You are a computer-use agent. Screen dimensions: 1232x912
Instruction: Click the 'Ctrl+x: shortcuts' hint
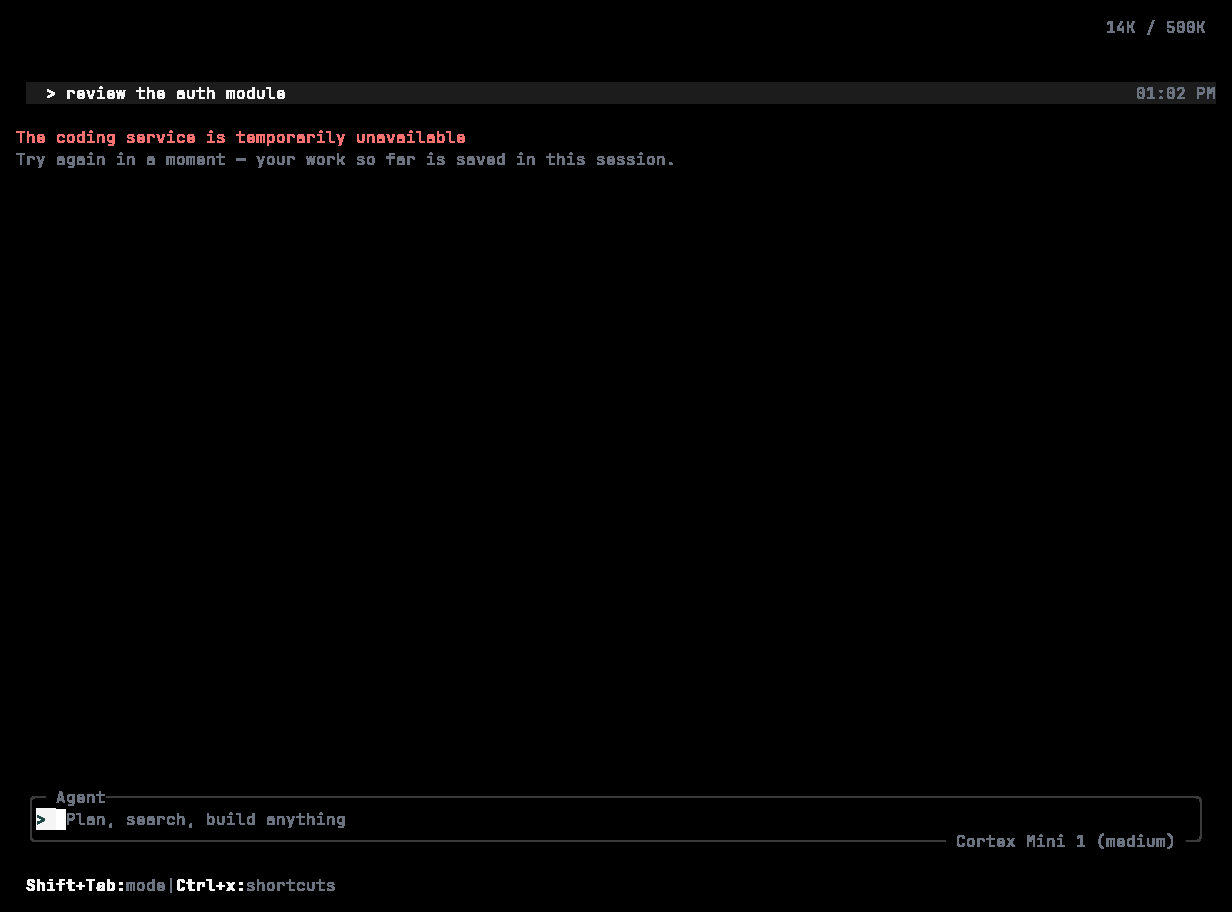pos(256,885)
